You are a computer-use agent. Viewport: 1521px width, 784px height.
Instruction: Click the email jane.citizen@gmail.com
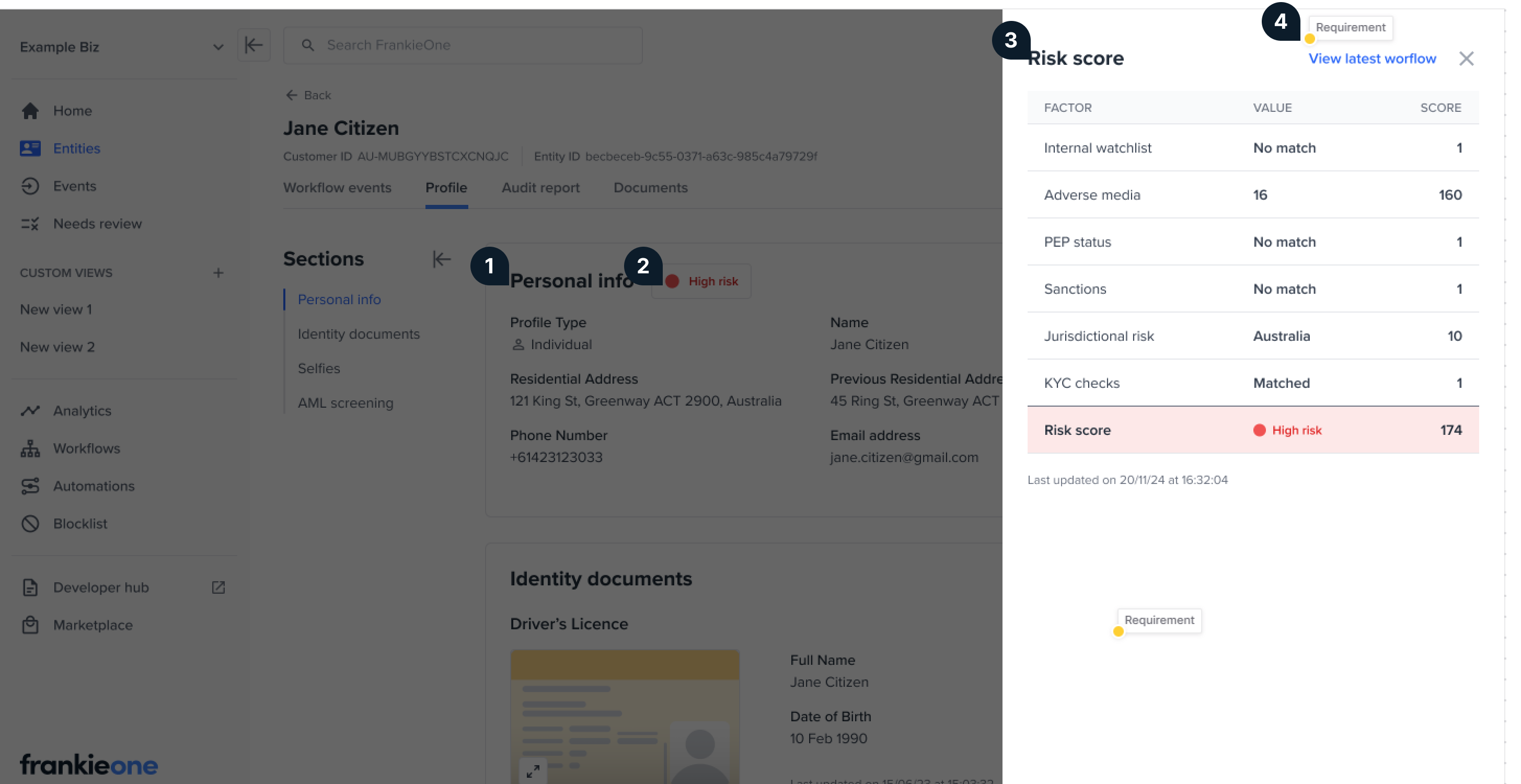pos(904,457)
